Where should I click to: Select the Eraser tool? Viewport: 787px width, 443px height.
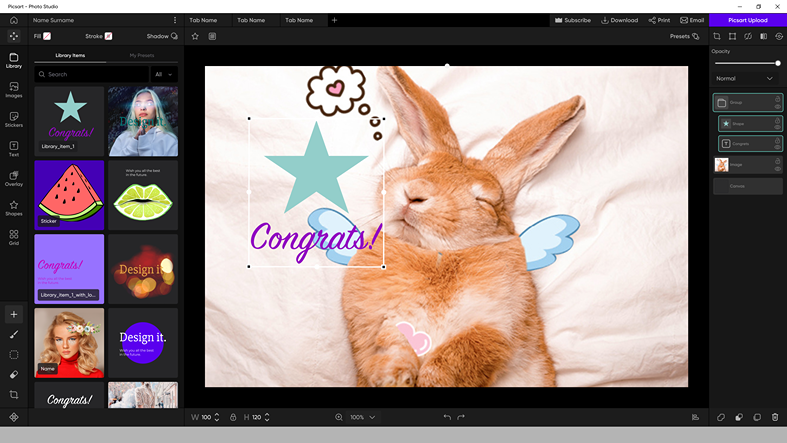pos(14,375)
